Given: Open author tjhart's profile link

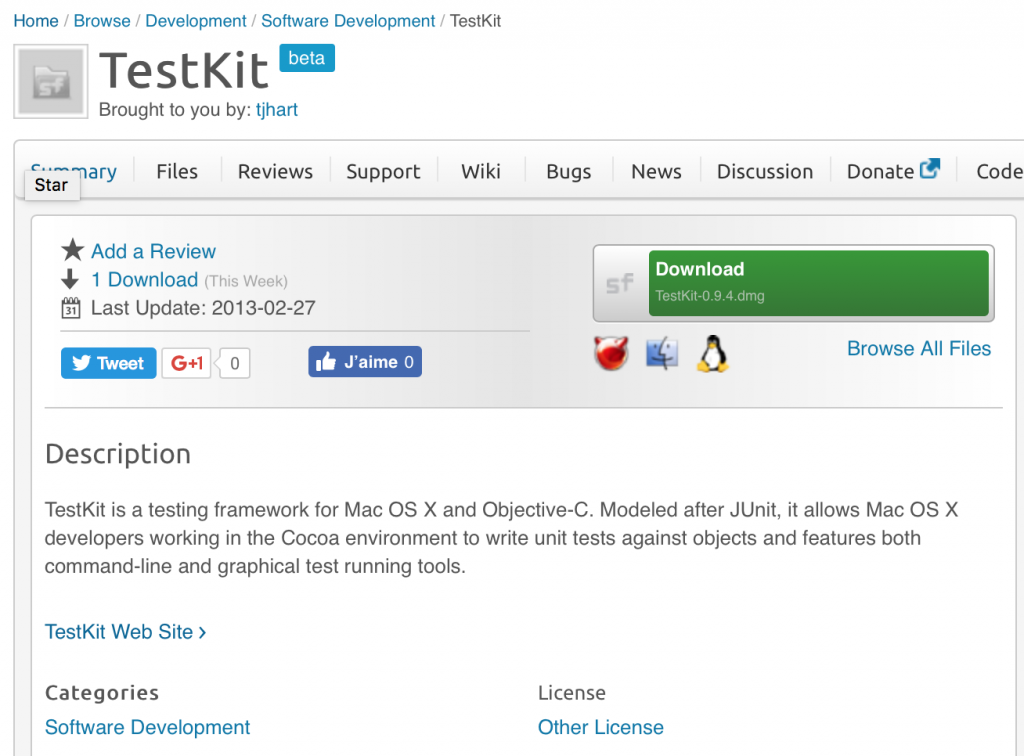Looking at the screenshot, I should tap(277, 110).
